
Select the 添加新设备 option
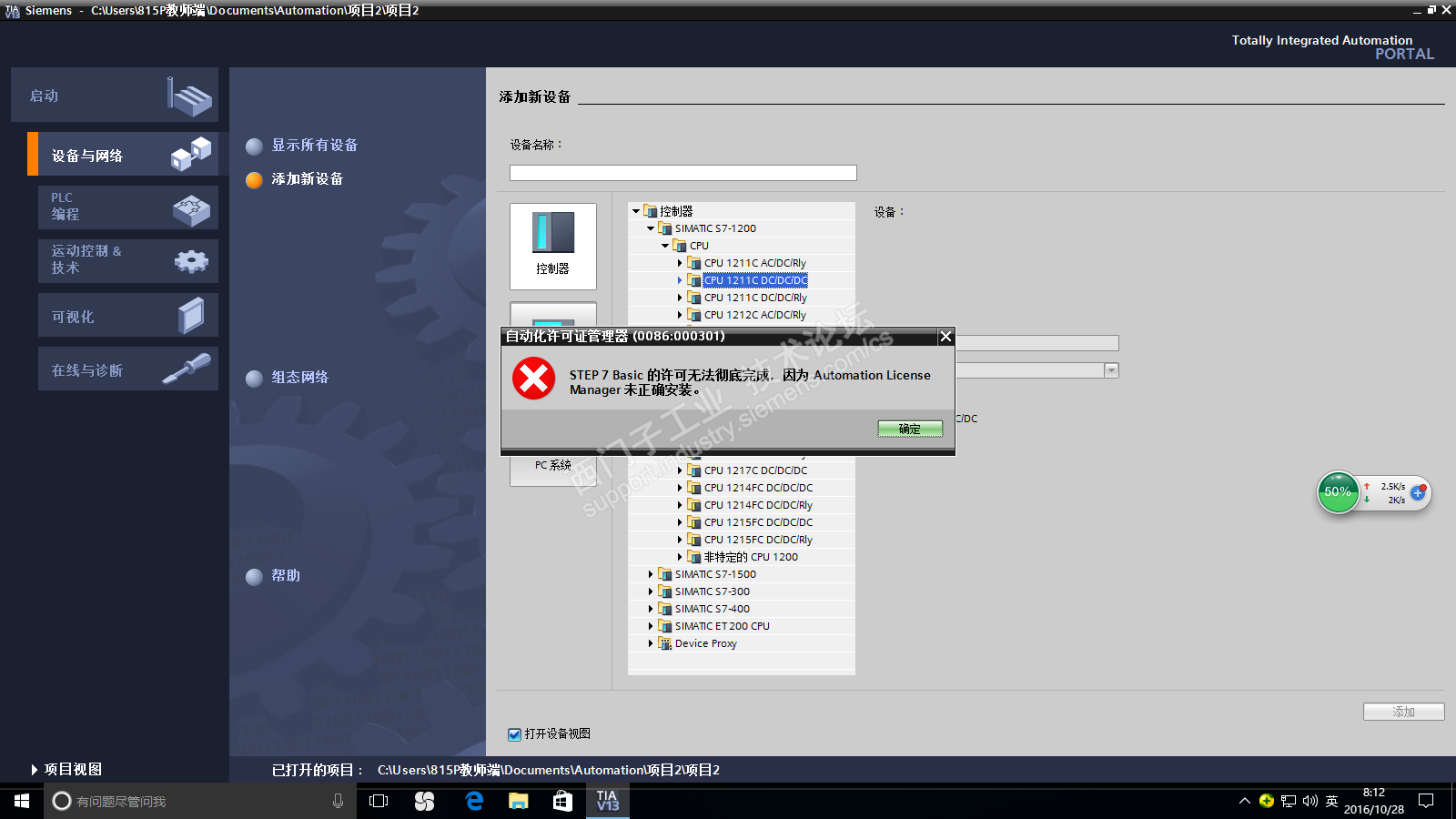pos(308,179)
